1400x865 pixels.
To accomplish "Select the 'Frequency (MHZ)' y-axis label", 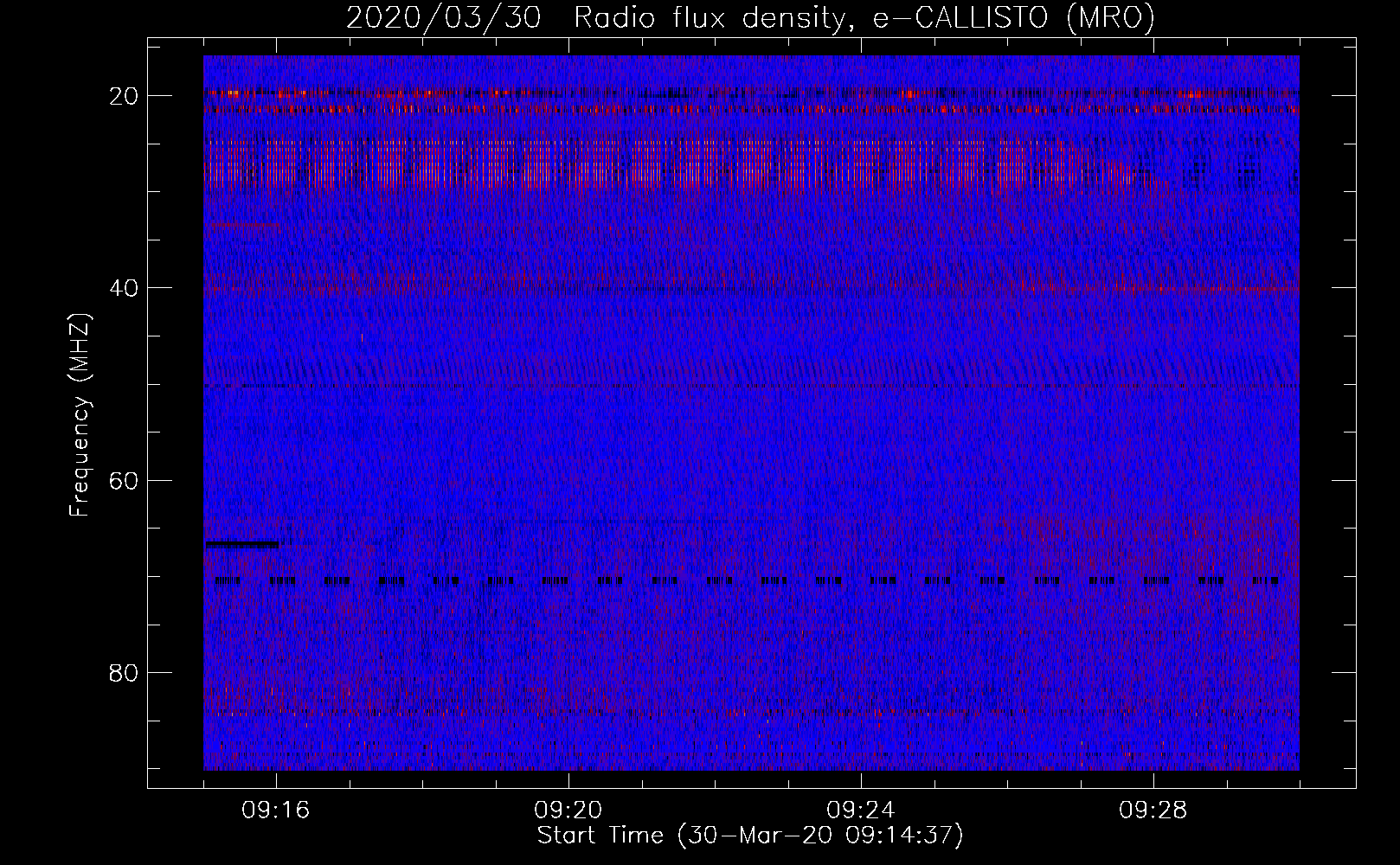I will point(80,415).
